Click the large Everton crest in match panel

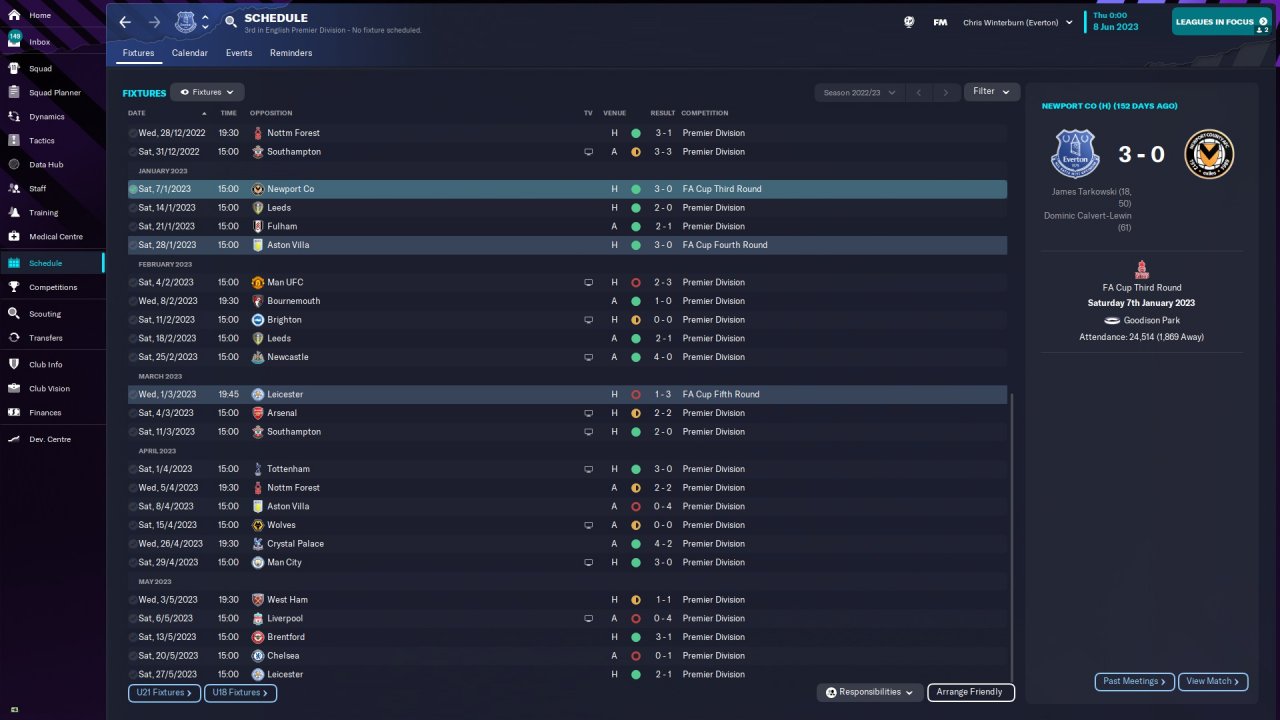[1076, 154]
